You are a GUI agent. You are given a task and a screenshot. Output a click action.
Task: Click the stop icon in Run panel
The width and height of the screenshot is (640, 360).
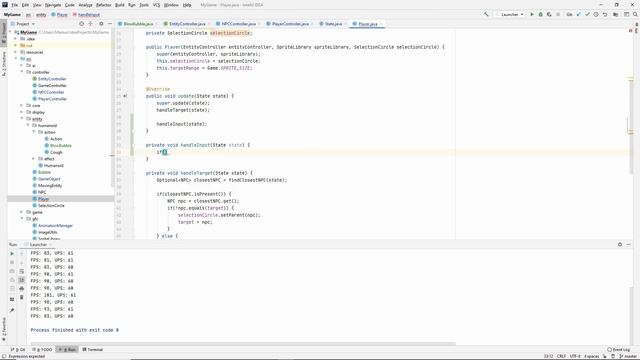click(12, 262)
